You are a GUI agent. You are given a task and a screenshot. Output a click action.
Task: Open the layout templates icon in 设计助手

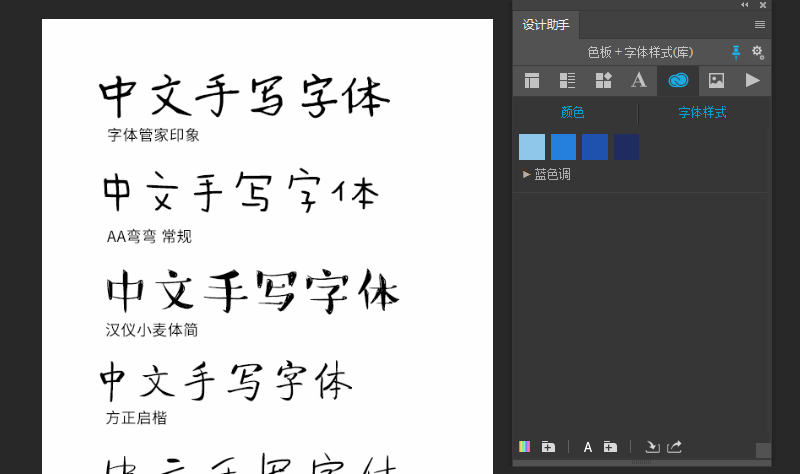click(x=532, y=81)
